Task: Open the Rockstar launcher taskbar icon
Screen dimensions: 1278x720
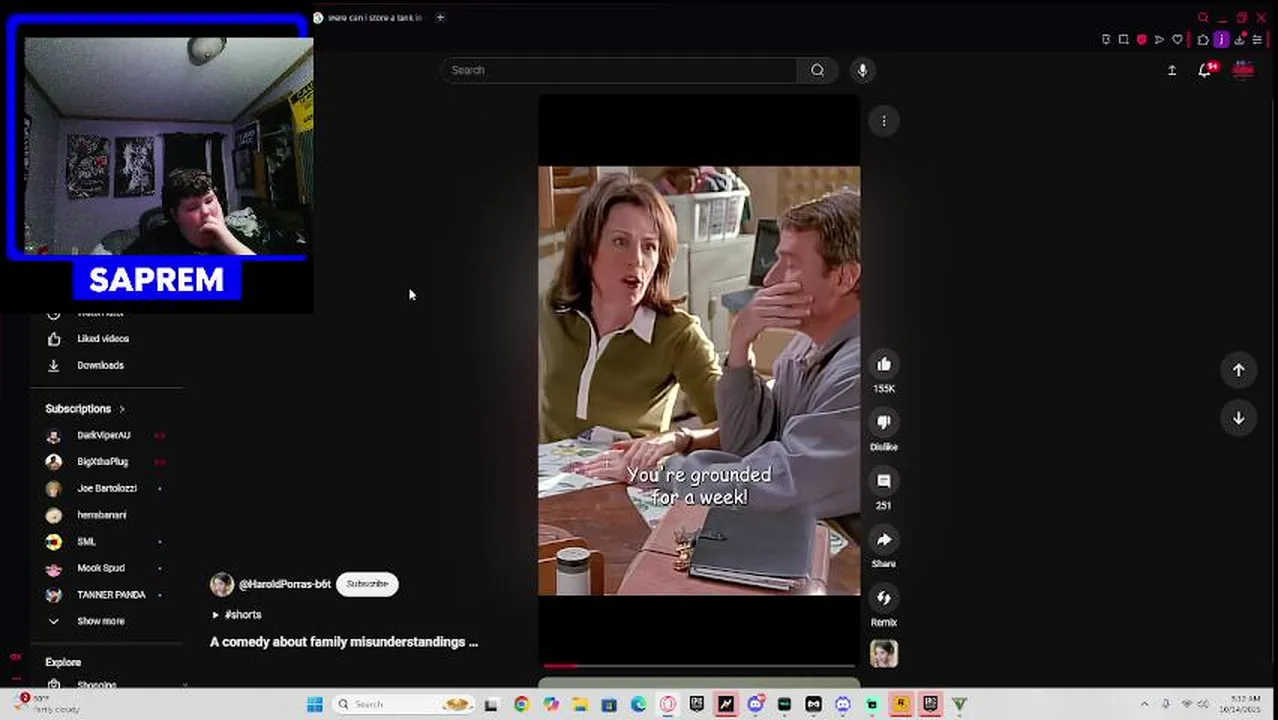Action: click(901, 704)
